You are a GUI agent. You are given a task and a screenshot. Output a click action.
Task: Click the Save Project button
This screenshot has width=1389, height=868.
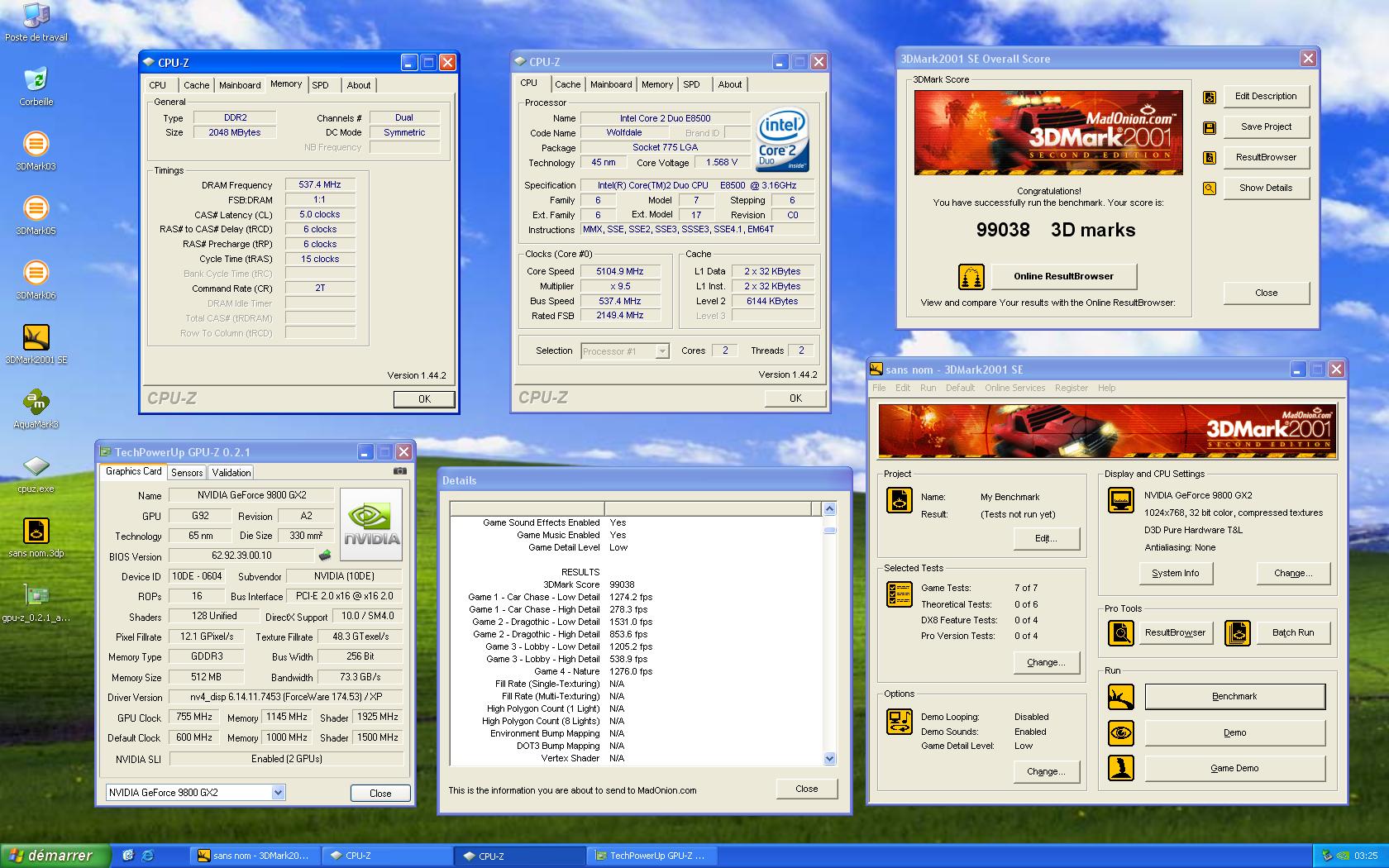1266,127
